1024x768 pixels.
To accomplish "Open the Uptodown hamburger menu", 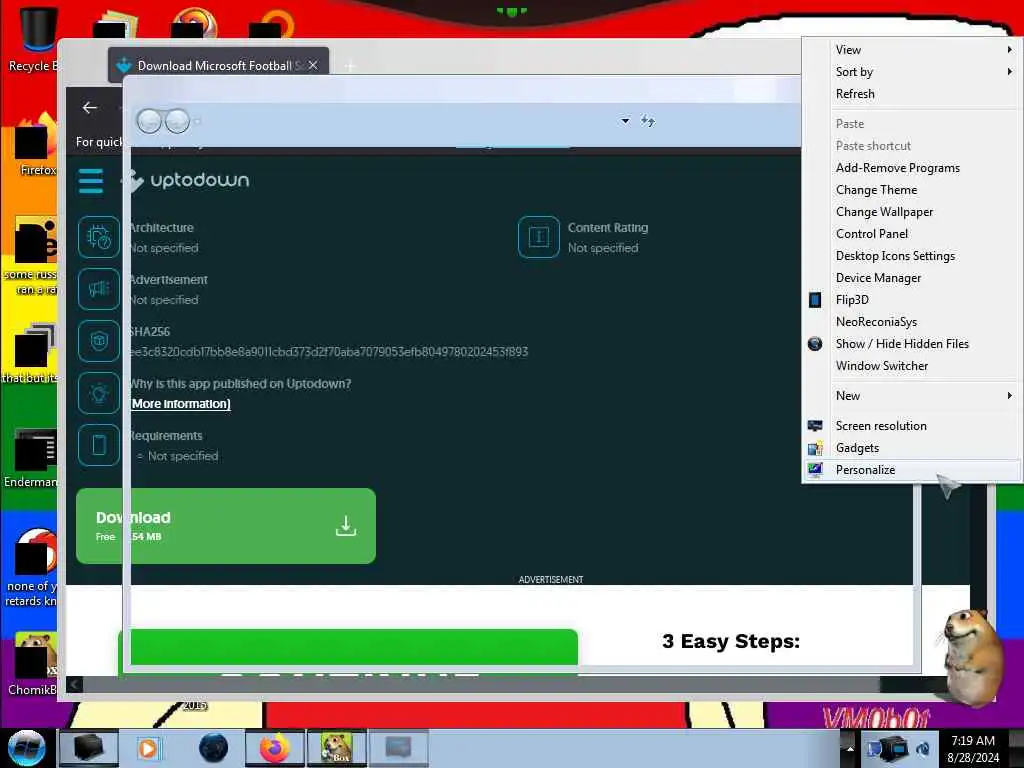I will [91, 181].
